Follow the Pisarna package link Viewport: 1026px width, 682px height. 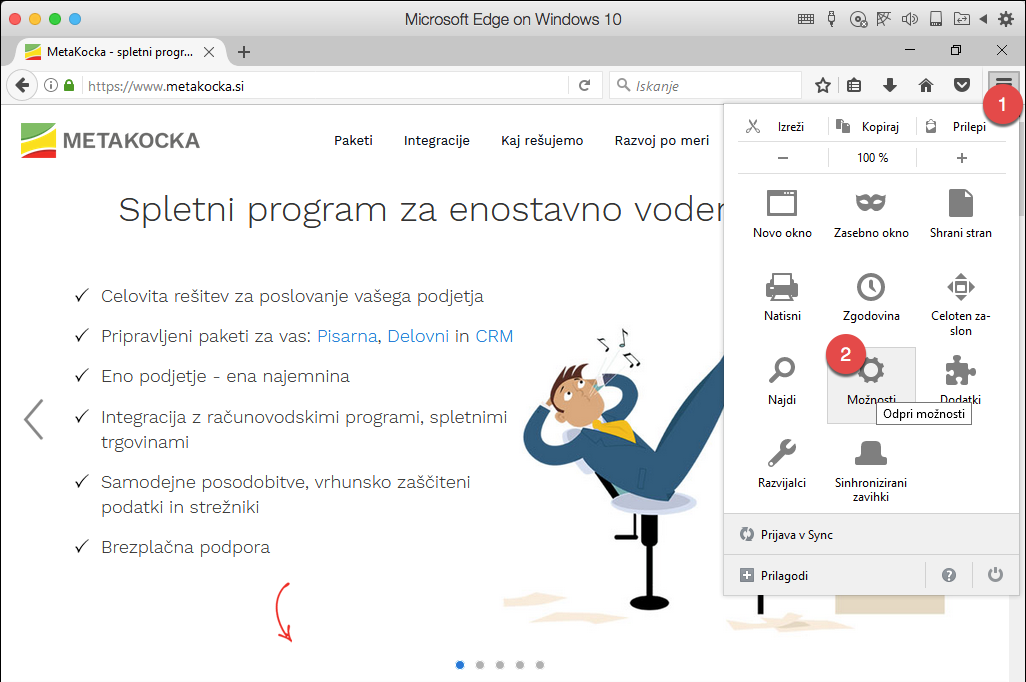pos(347,336)
